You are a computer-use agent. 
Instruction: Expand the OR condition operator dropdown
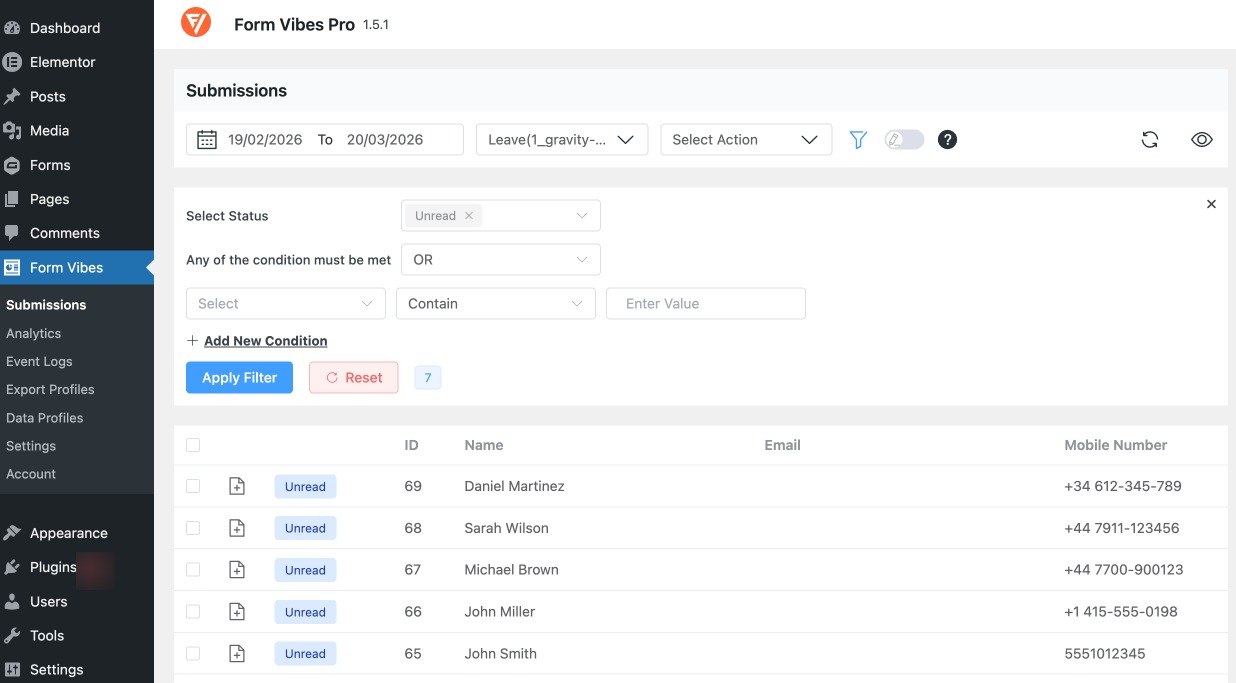[x=500, y=259]
